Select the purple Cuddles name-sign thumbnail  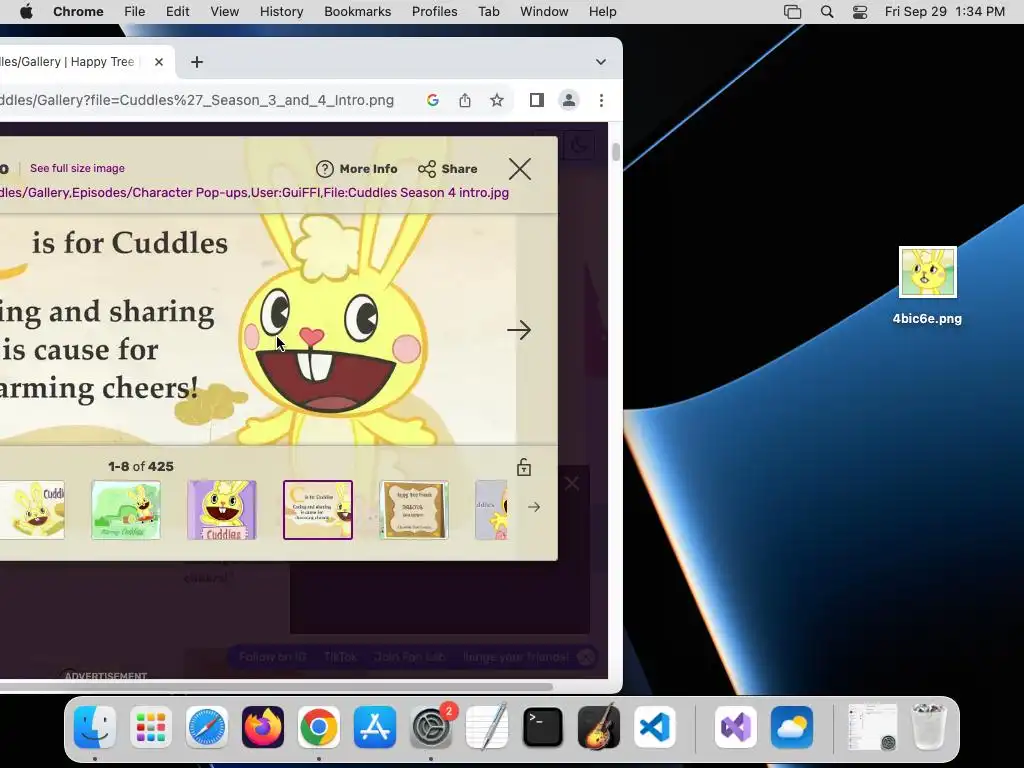pos(222,510)
